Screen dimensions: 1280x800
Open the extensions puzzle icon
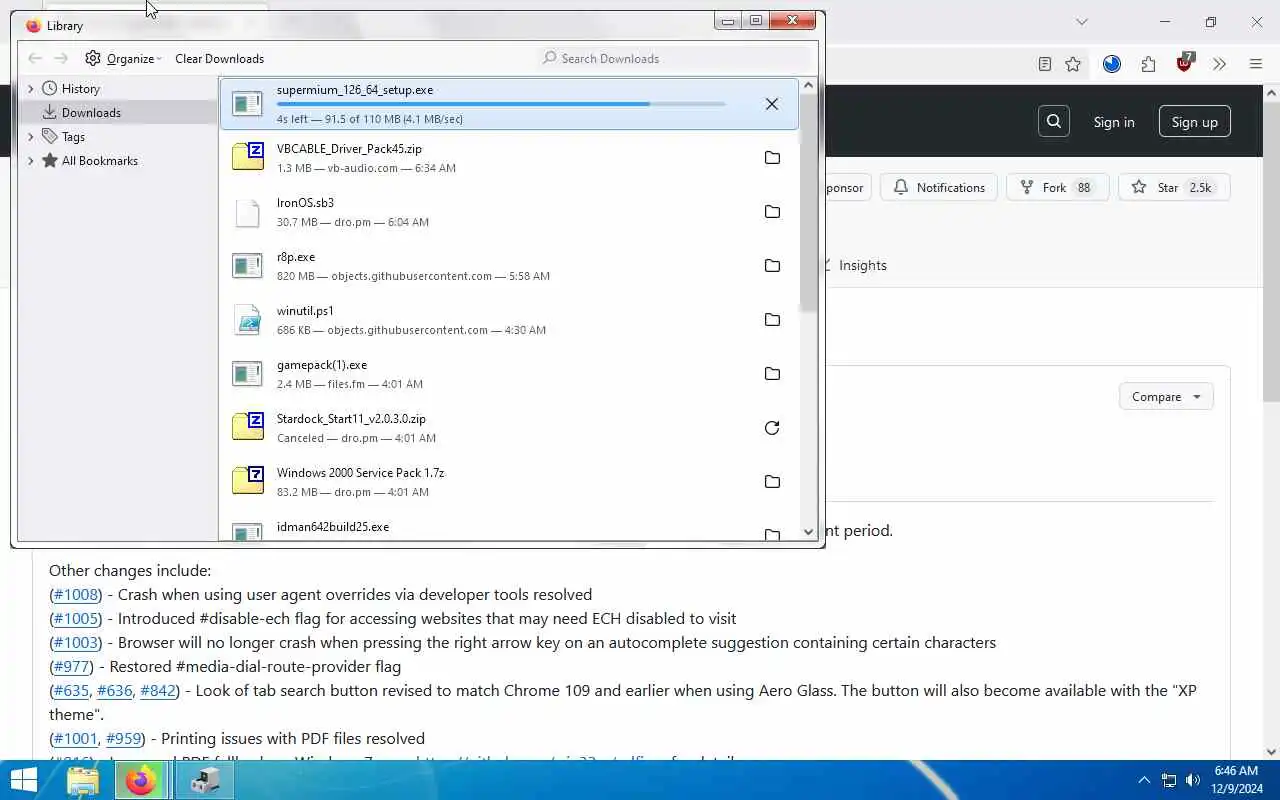[1148, 64]
